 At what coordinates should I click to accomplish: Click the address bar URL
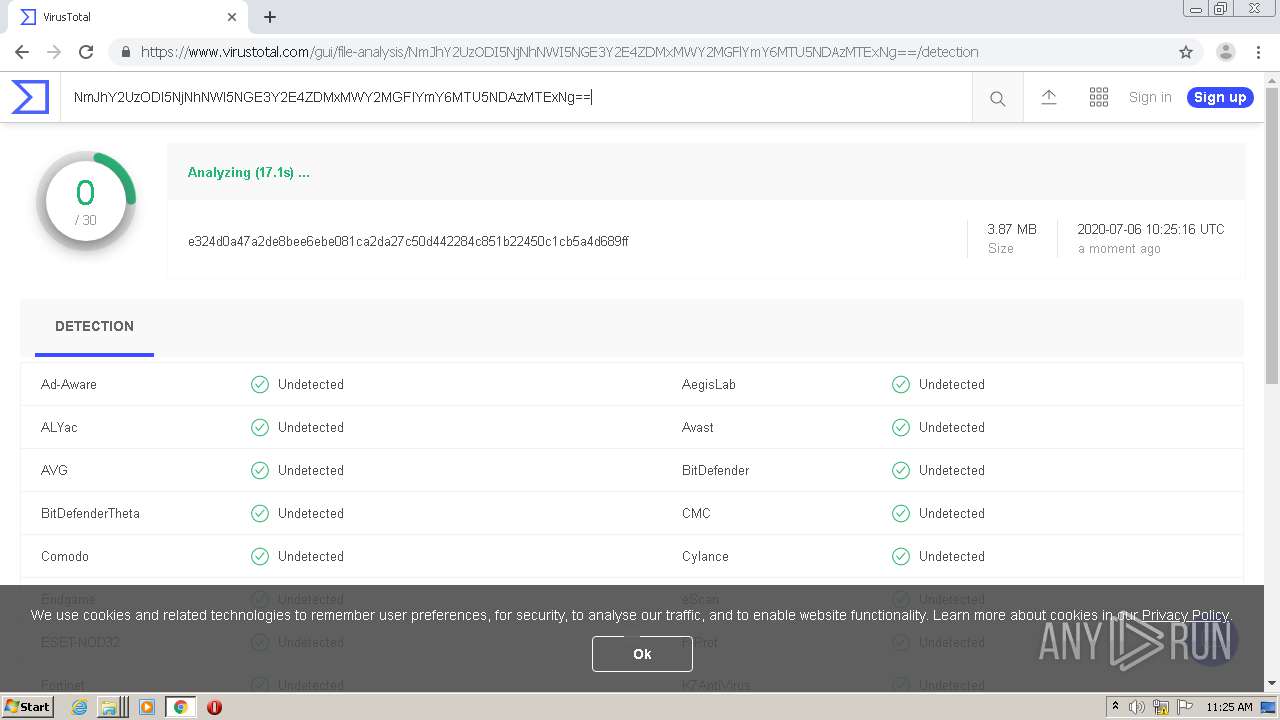coord(559,52)
